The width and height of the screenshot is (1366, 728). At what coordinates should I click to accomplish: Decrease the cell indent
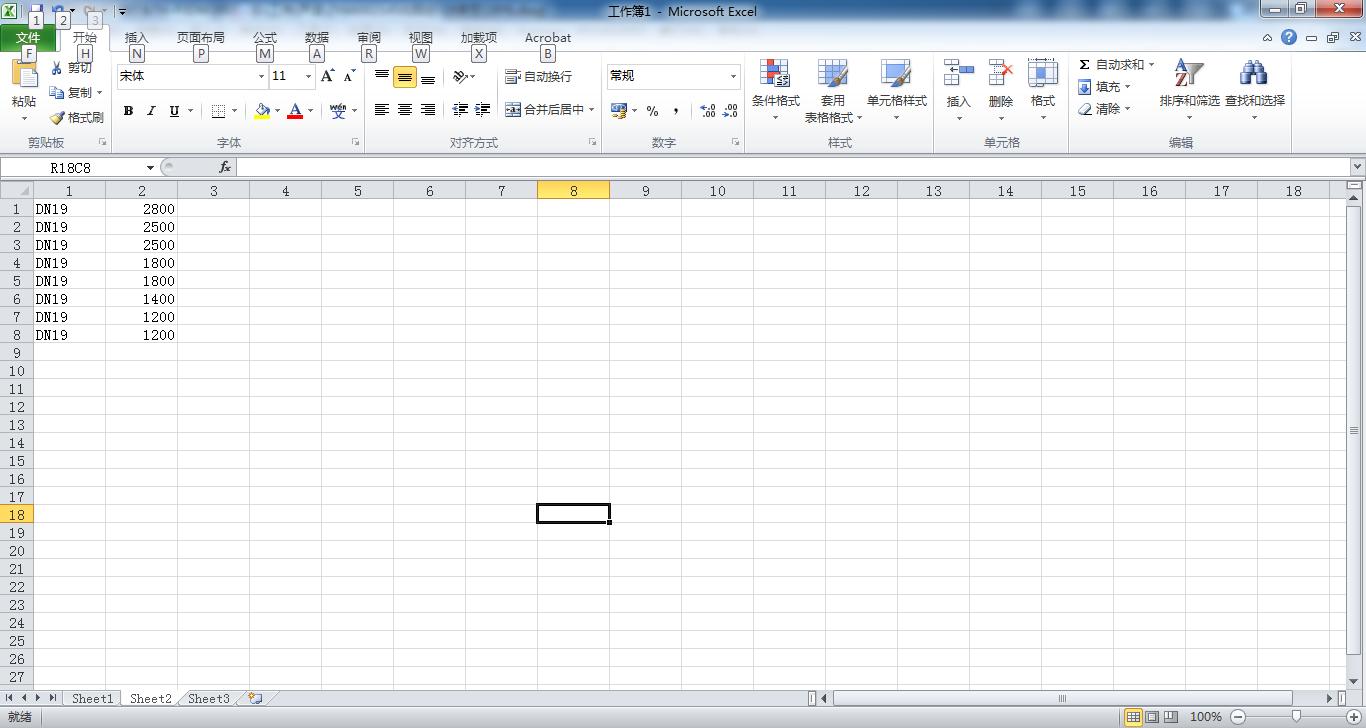click(x=460, y=110)
